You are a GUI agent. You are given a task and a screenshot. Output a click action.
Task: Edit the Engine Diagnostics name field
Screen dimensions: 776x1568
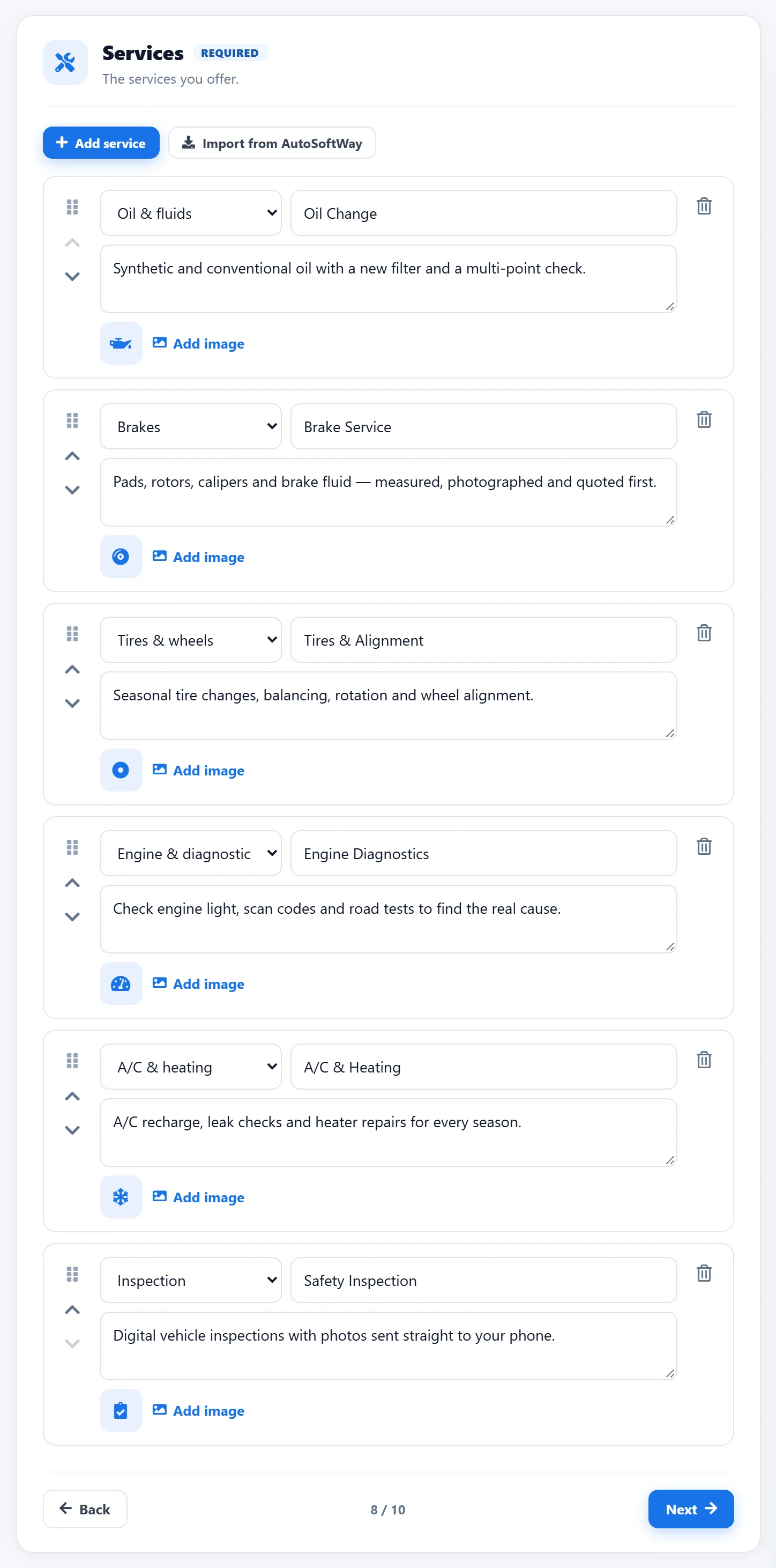click(483, 853)
